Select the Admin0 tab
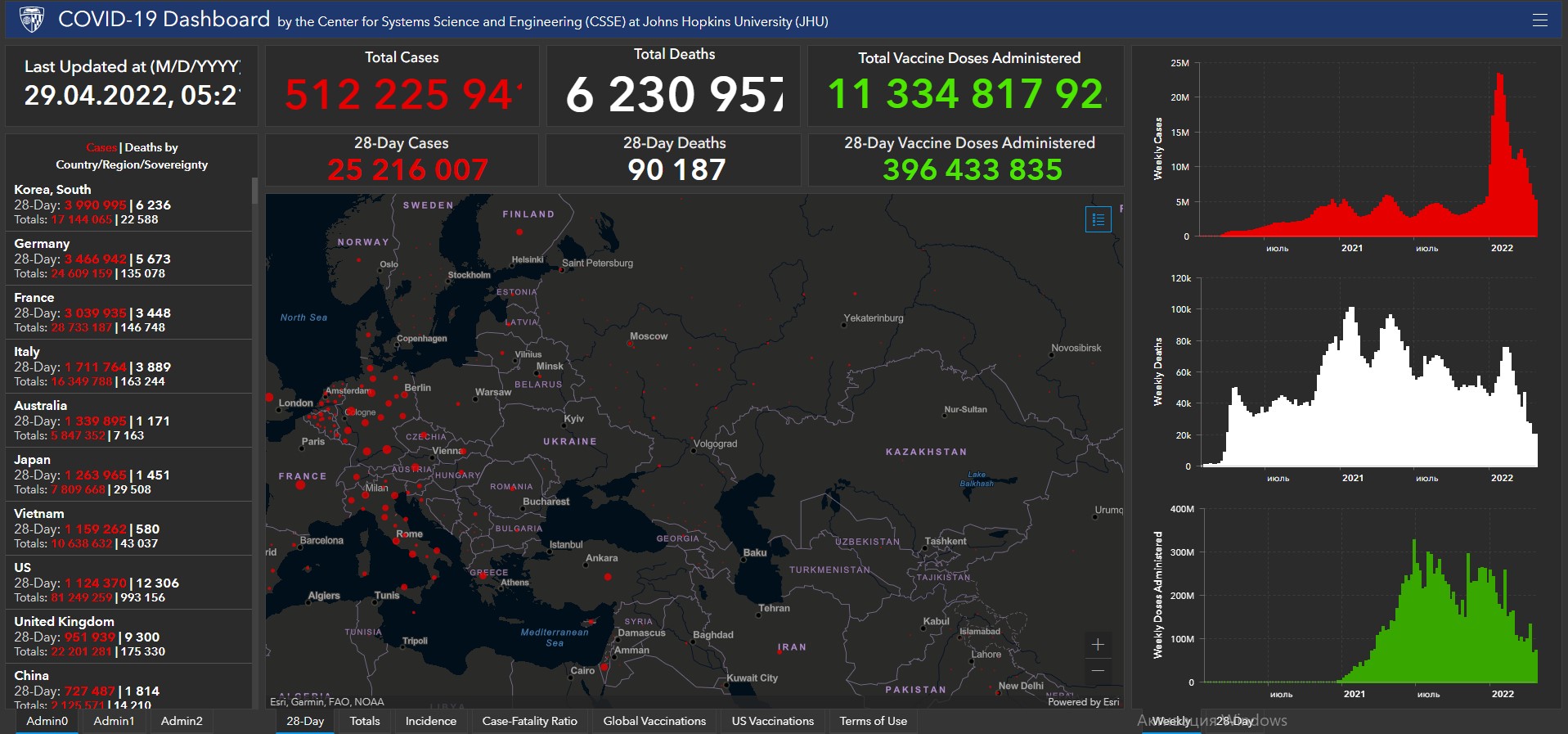Viewport: 1568px width, 734px height. click(47, 721)
